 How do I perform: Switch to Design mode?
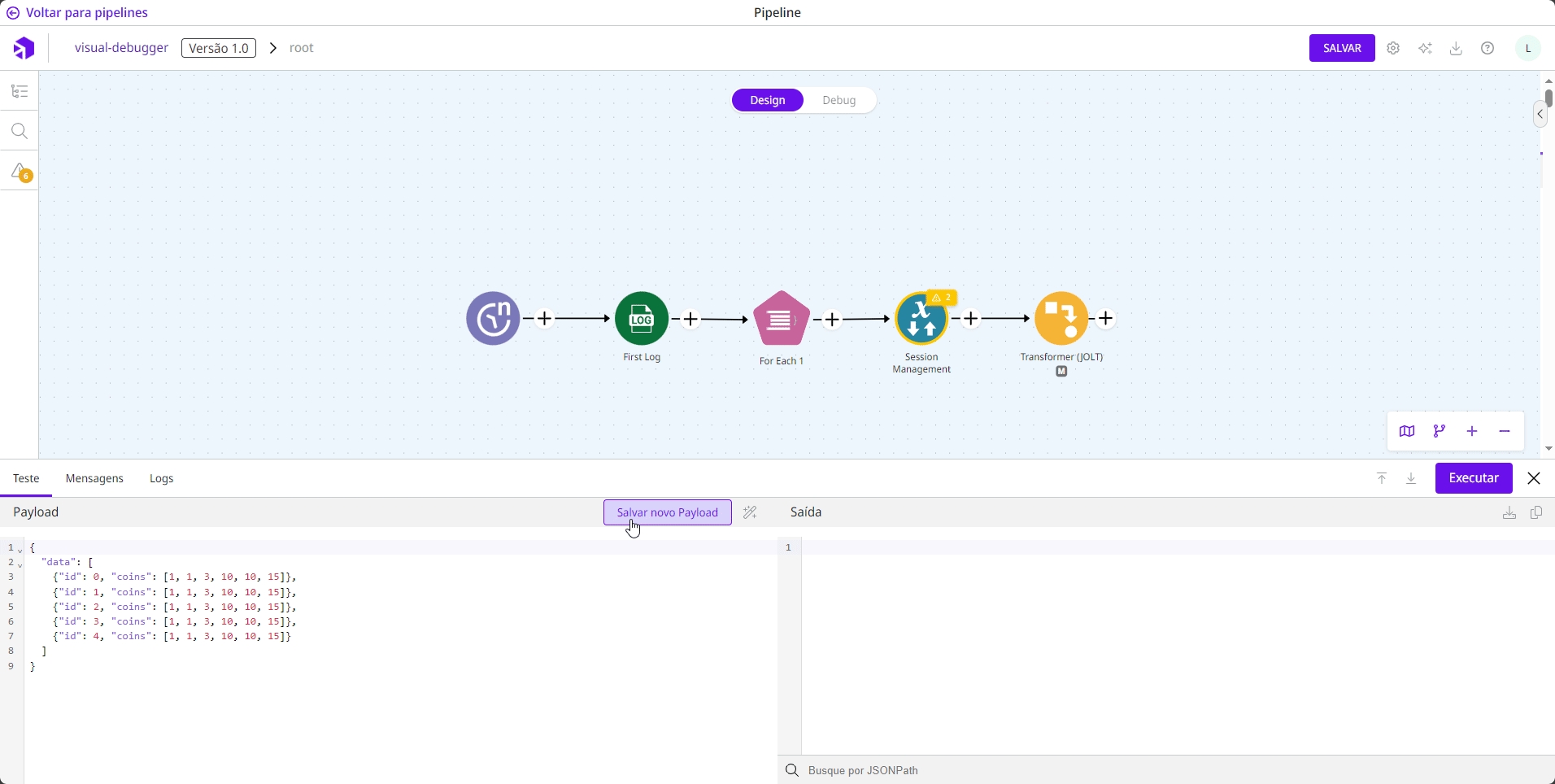tap(768, 101)
